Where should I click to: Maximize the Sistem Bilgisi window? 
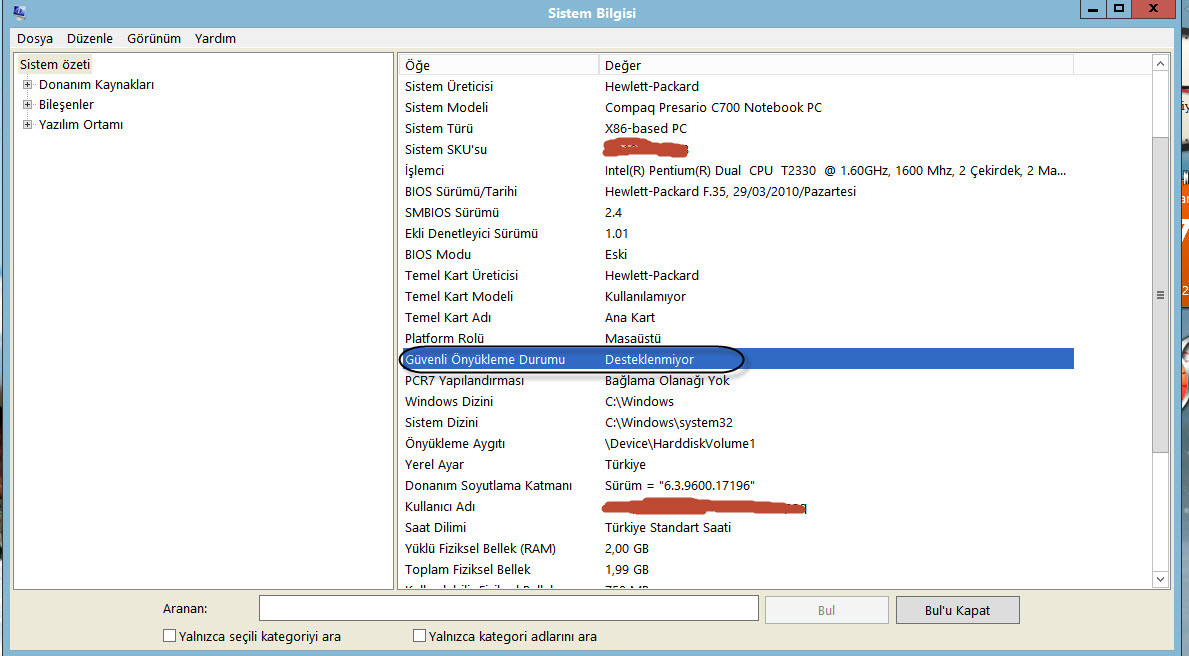click(x=1118, y=9)
